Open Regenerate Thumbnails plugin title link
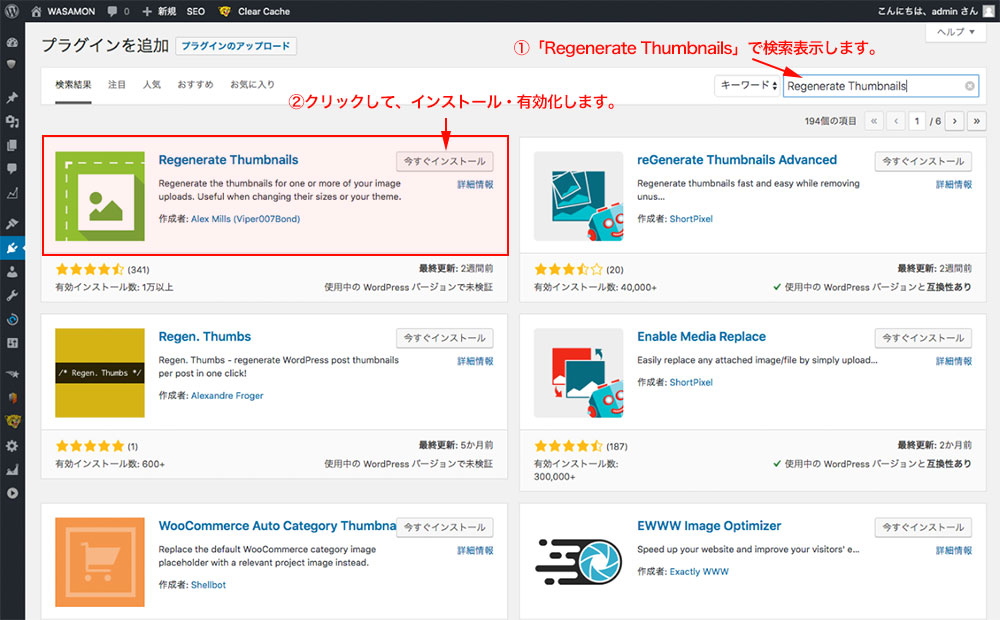1000x620 pixels. (x=228, y=160)
